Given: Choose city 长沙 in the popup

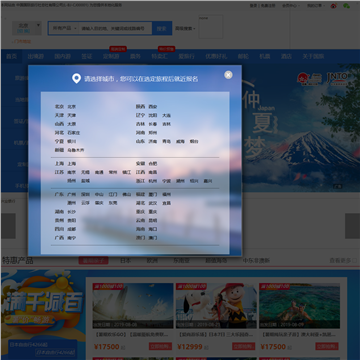Looking at the screenshot, I should [x=72, y=212].
